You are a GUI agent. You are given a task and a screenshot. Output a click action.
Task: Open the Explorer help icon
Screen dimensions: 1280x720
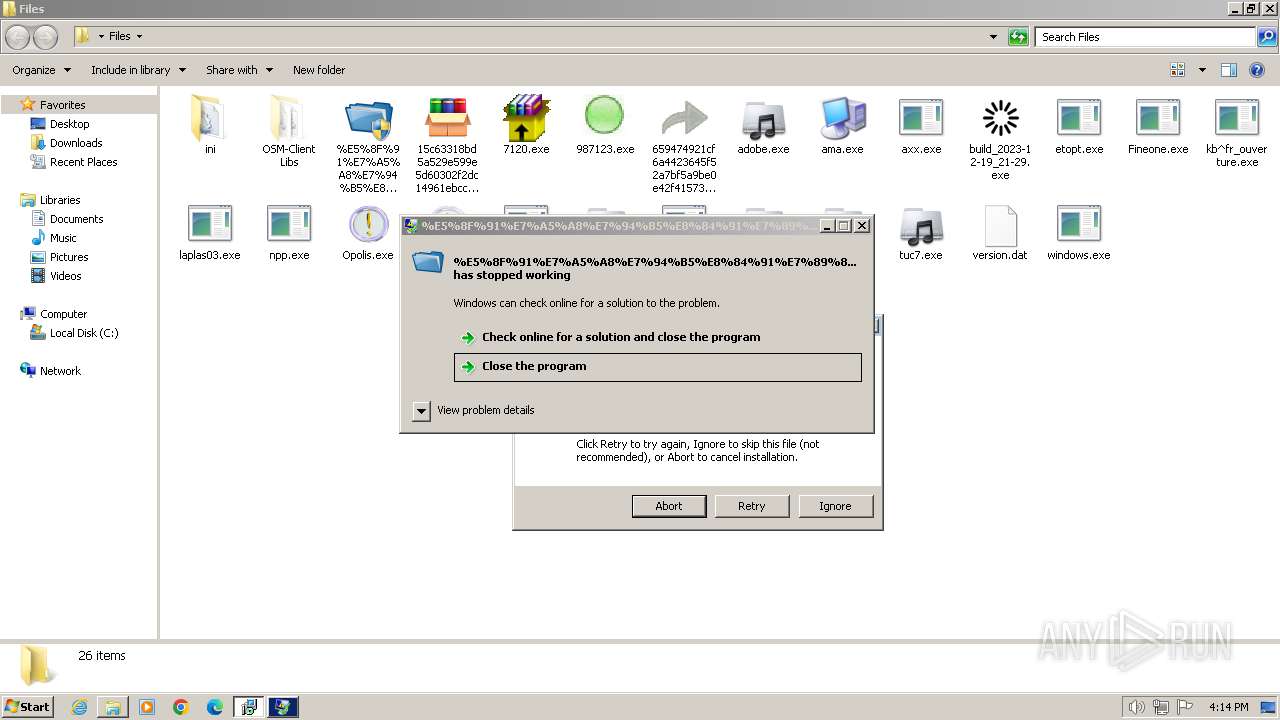(1257, 70)
